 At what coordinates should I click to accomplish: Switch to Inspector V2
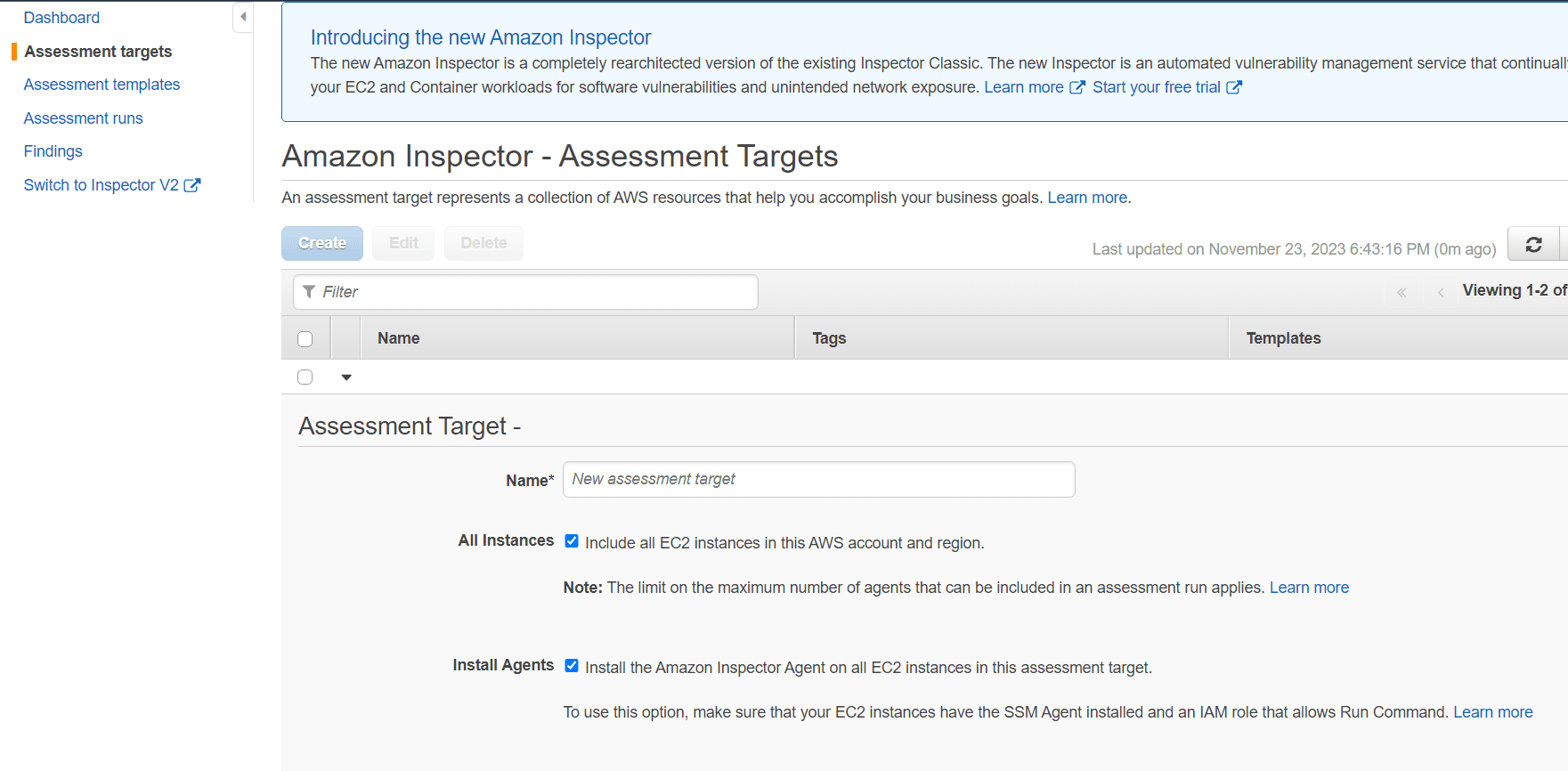click(x=111, y=185)
